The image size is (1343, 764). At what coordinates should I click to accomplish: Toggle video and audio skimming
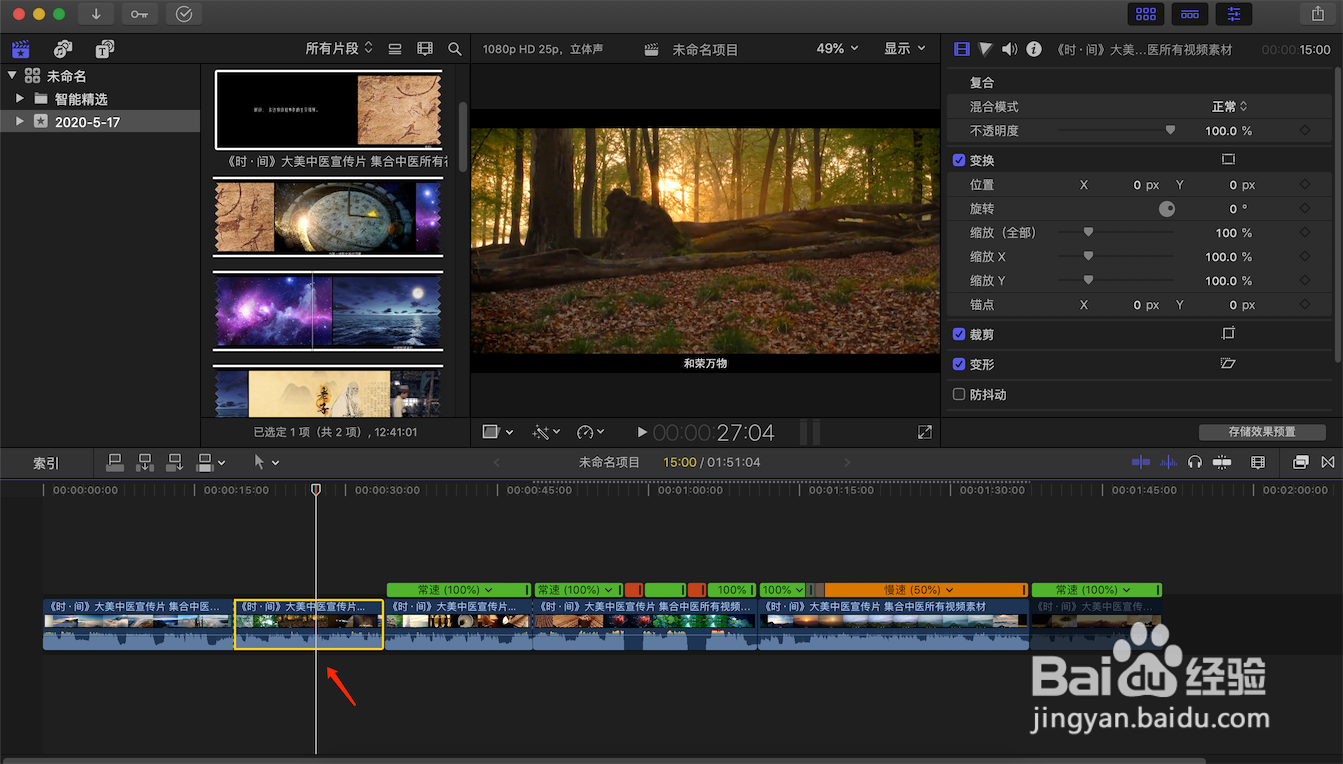point(1140,462)
